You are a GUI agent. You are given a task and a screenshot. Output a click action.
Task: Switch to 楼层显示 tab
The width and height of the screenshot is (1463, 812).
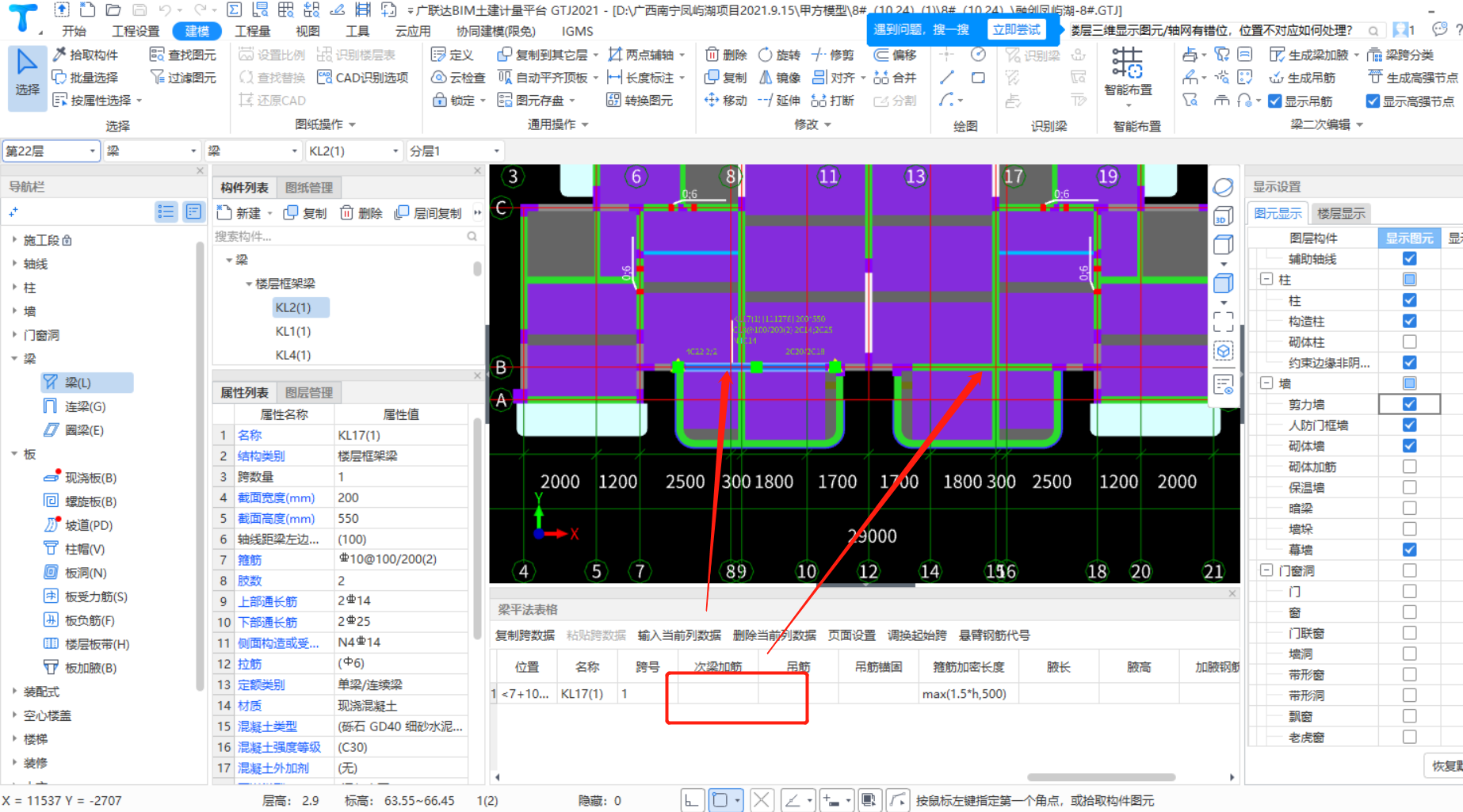coord(1341,213)
